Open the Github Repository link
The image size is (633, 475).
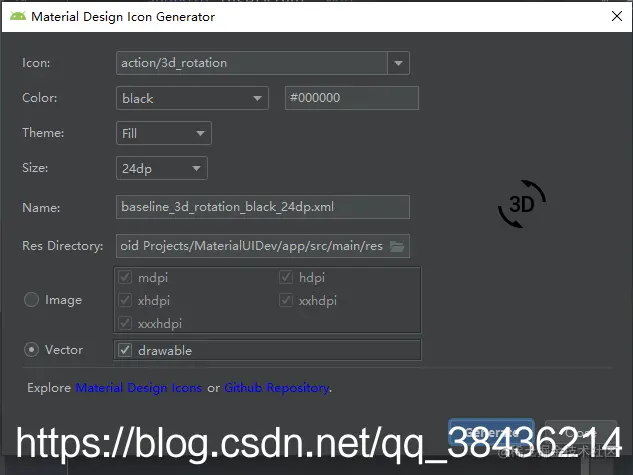click(277, 388)
